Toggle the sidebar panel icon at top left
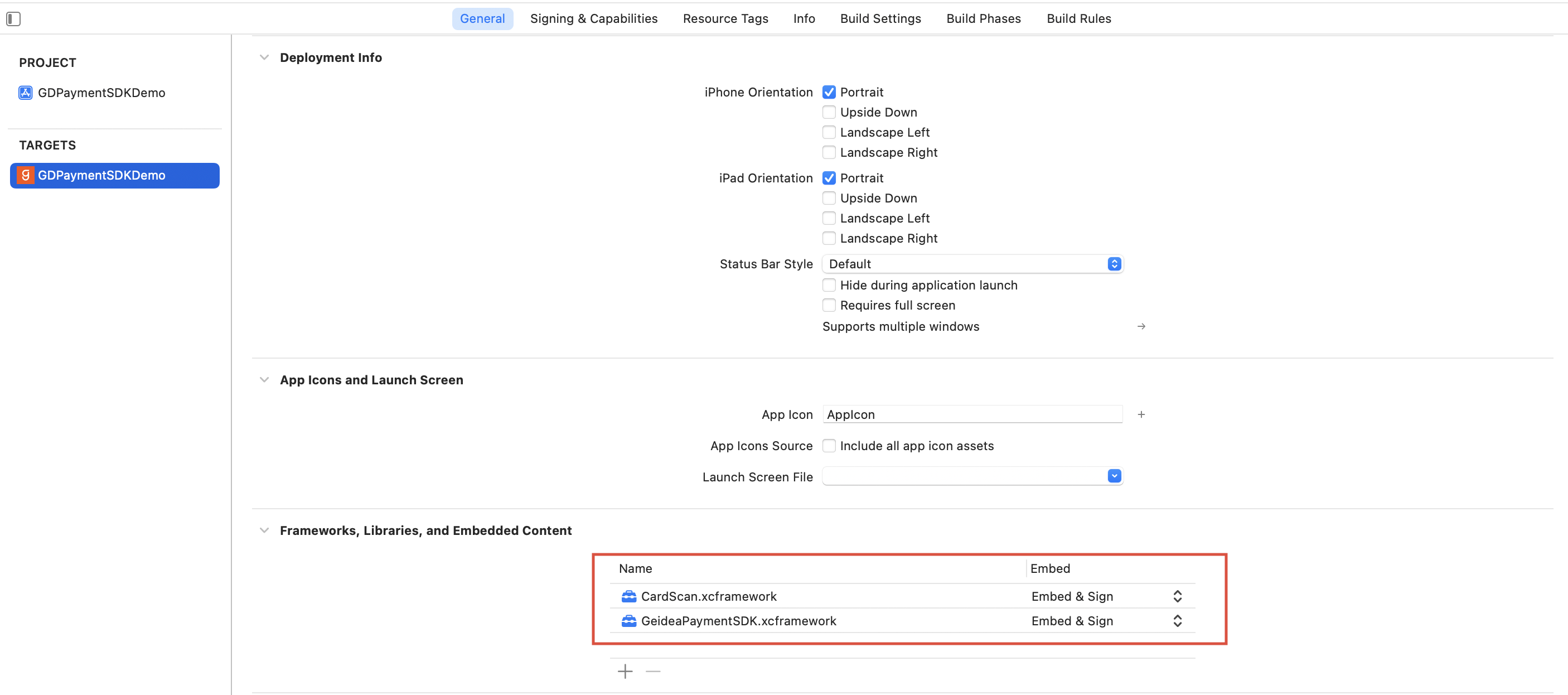This screenshot has height=695, width=1568. (13, 19)
